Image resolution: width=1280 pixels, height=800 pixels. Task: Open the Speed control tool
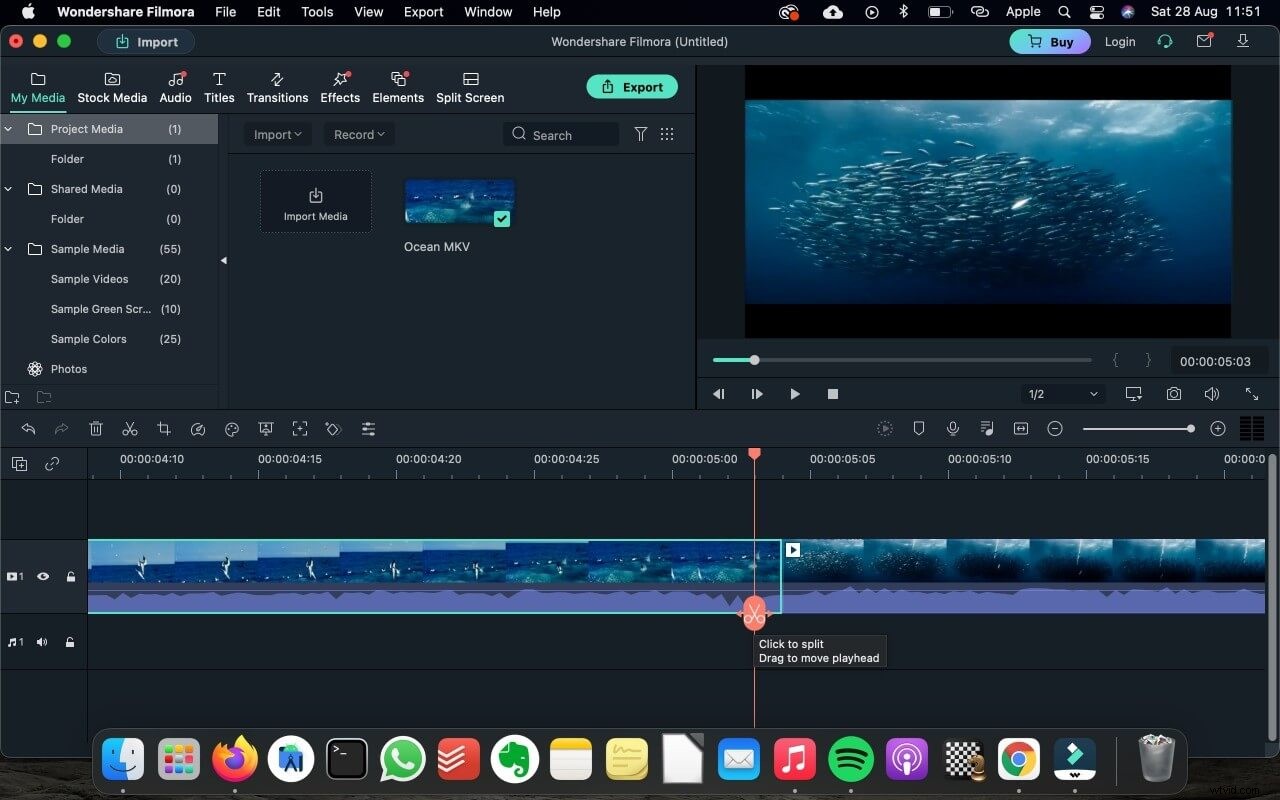point(198,428)
